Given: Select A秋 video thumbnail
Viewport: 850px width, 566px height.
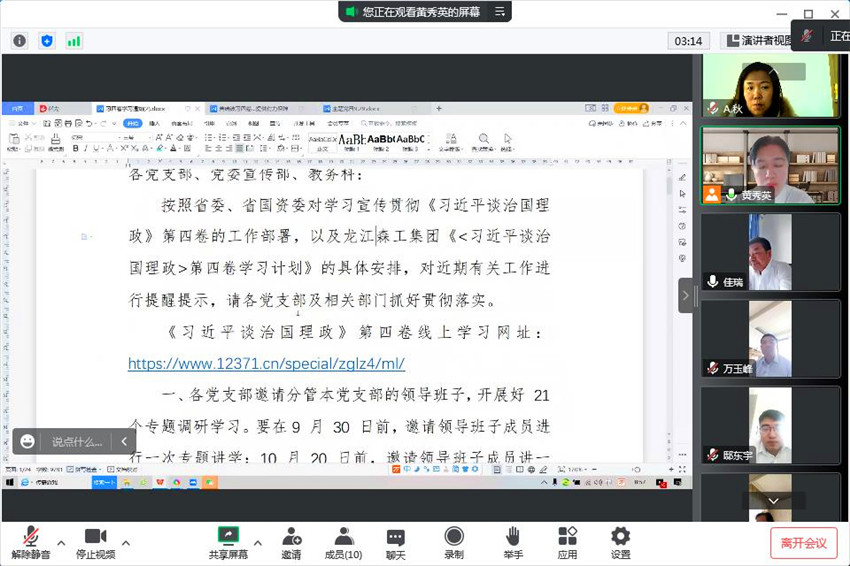Looking at the screenshot, I should tap(770, 86).
